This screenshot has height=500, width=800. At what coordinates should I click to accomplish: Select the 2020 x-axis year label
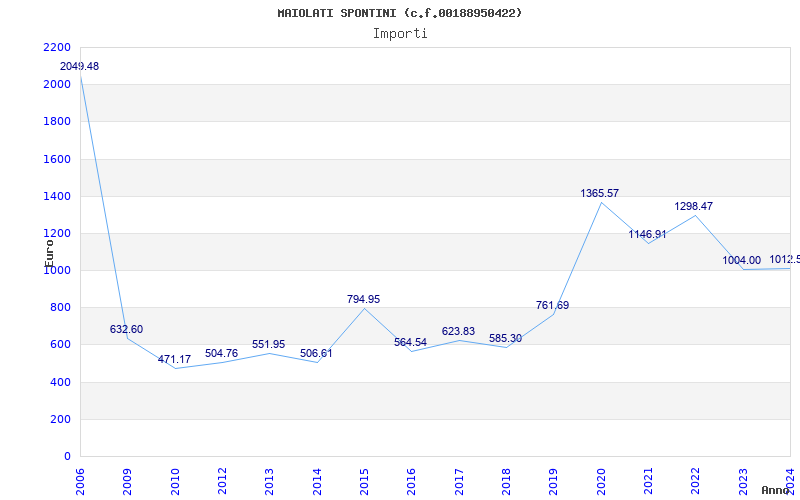(x=601, y=480)
